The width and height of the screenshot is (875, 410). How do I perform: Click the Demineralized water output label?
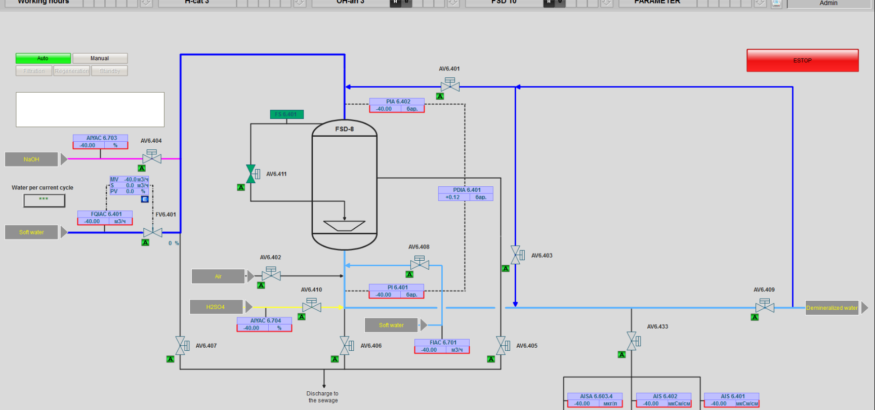(832, 307)
